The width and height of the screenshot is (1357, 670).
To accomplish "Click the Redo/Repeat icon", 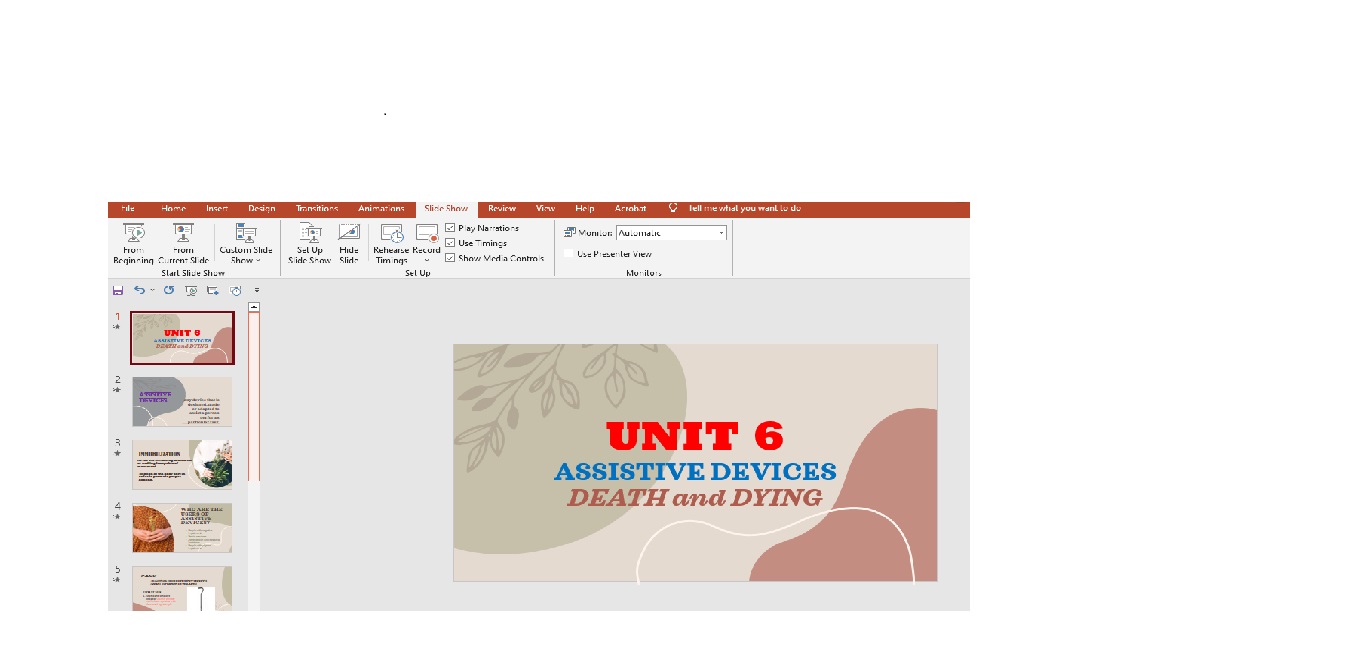I will coord(169,290).
